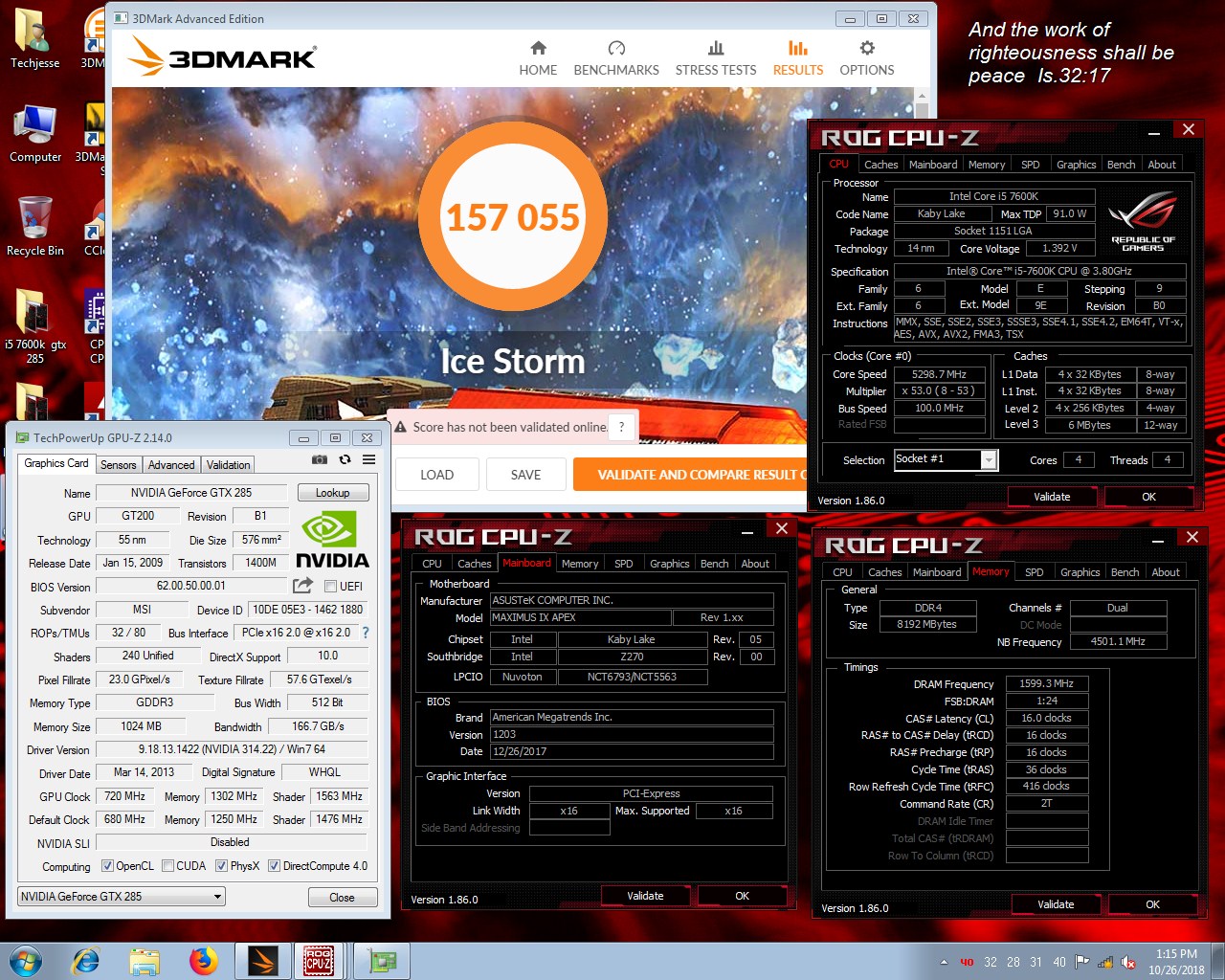Toggle the CUDA checkbox
Image resolution: width=1225 pixels, height=980 pixels.
pyautogui.click(x=167, y=866)
